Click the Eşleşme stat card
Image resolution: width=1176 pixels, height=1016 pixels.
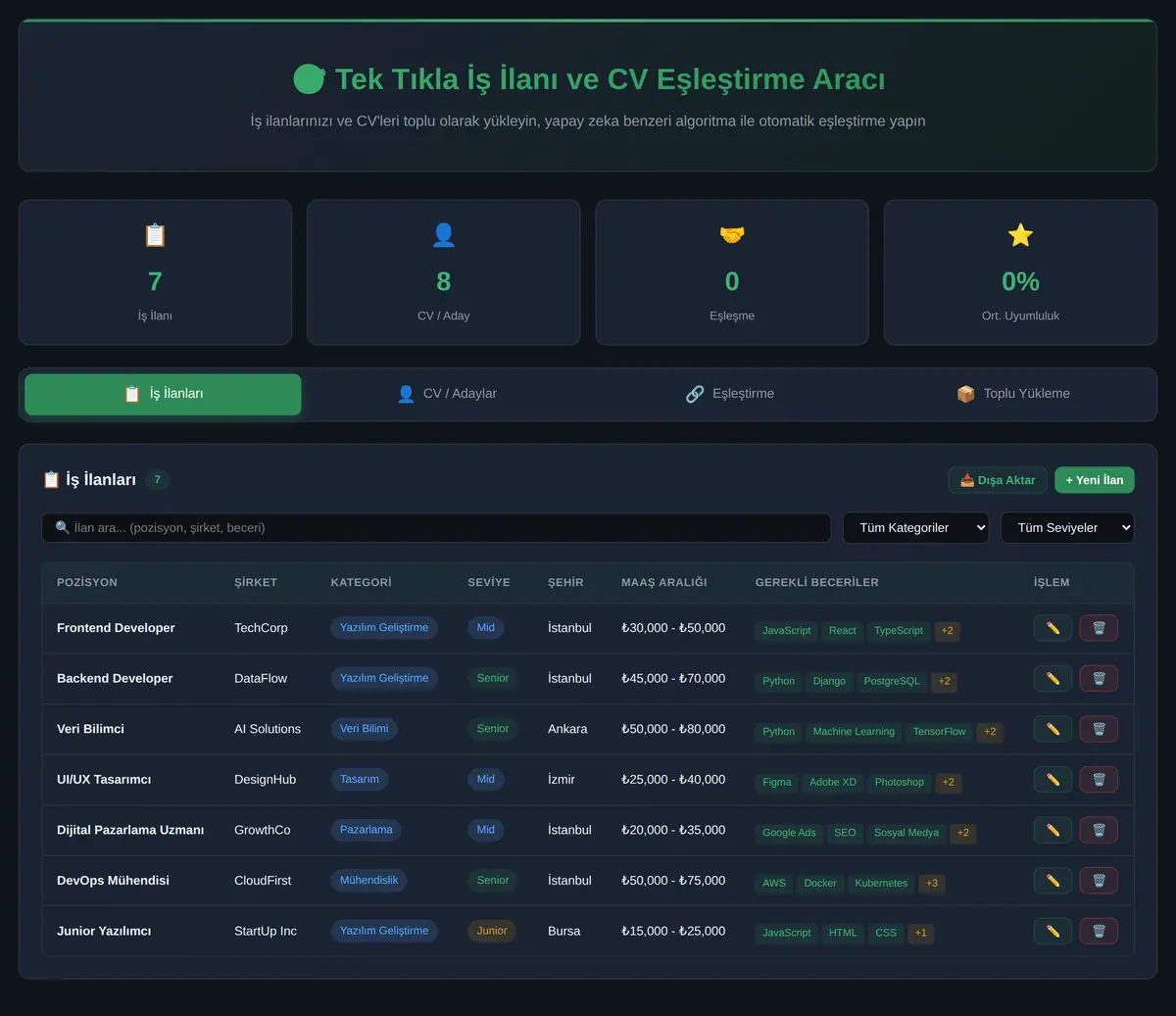(x=732, y=272)
